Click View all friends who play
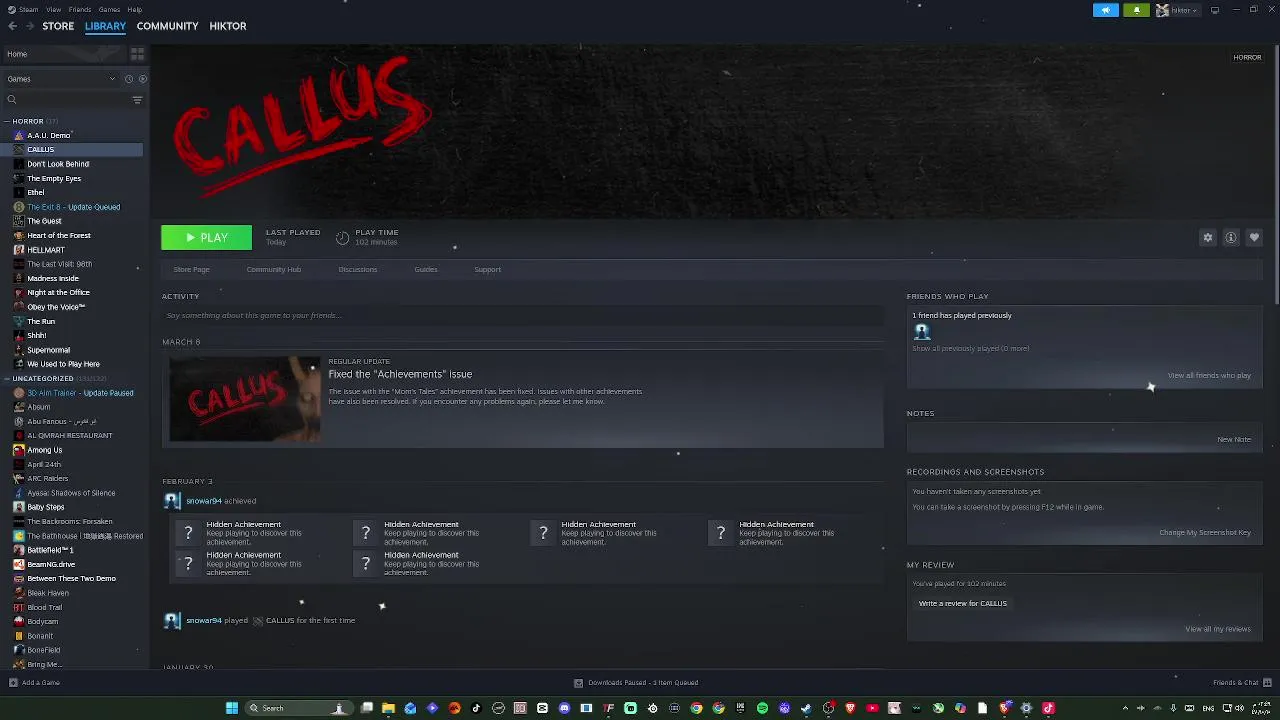Image resolution: width=1280 pixels, height=720 pixels. pyautogui.click(x=1209, y=376)
